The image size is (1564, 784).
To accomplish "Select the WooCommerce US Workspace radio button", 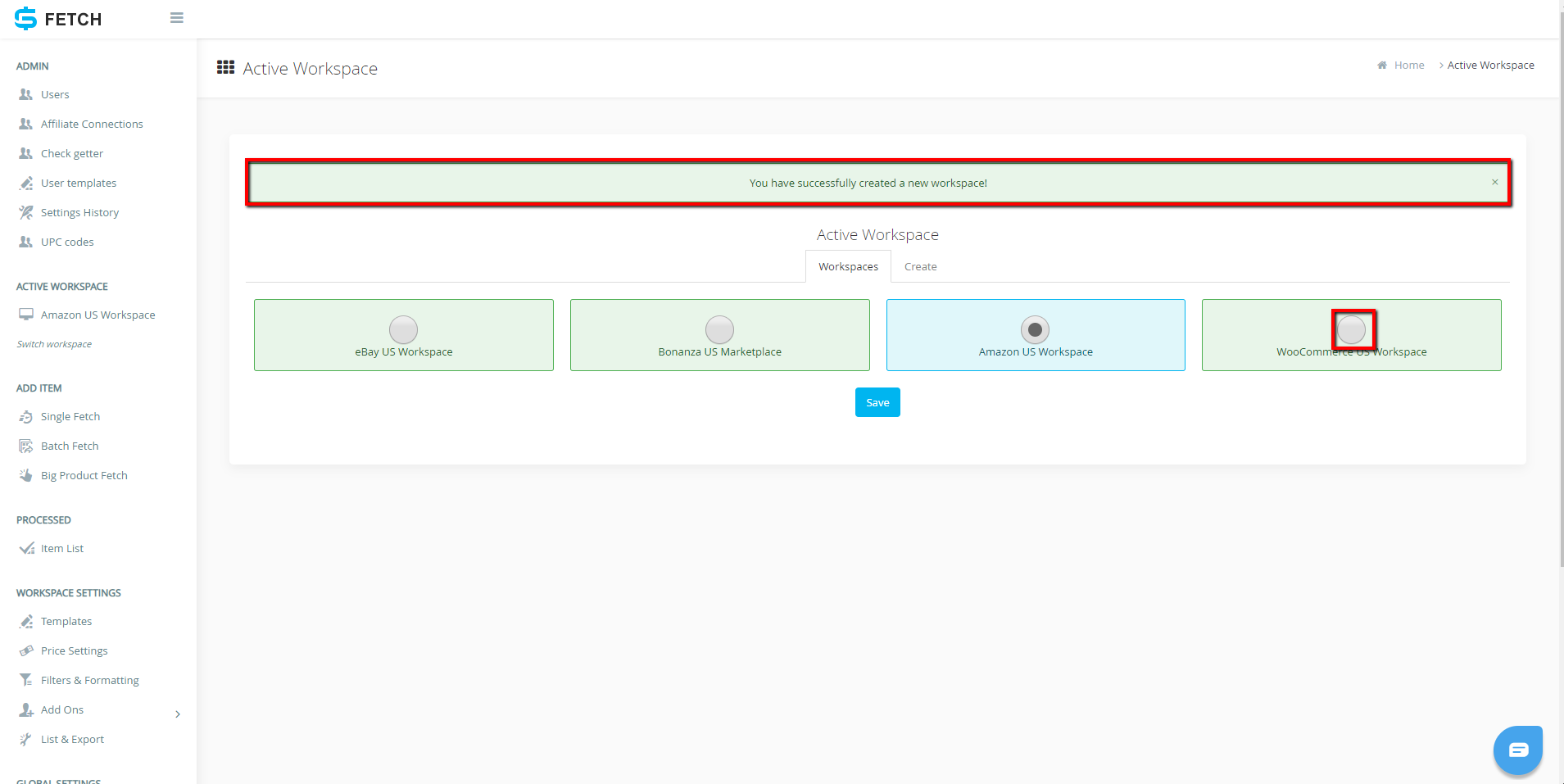I will 1351,329.
